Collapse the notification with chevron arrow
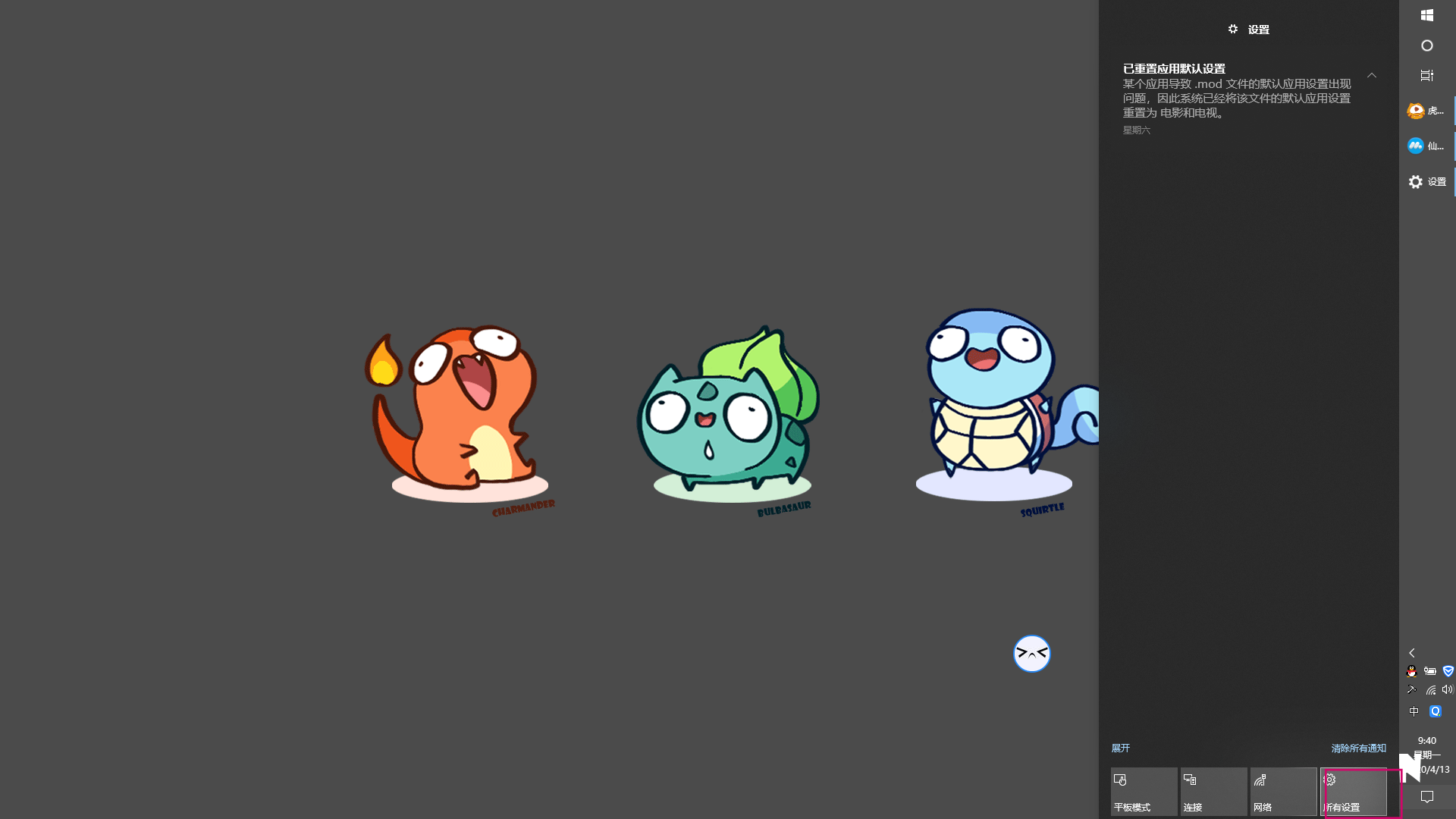 1371,75
